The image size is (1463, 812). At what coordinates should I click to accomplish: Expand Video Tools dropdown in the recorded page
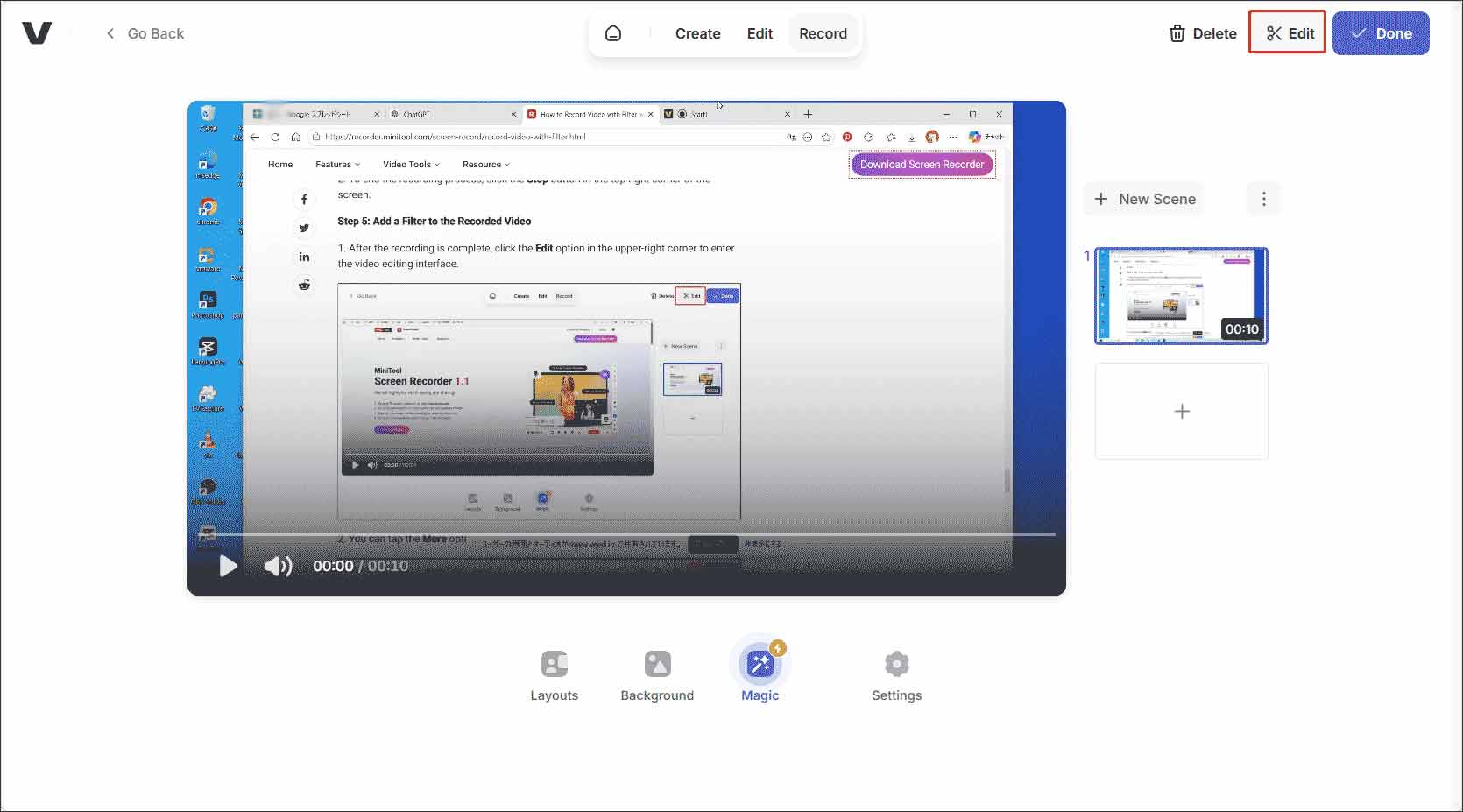[411, 165]
